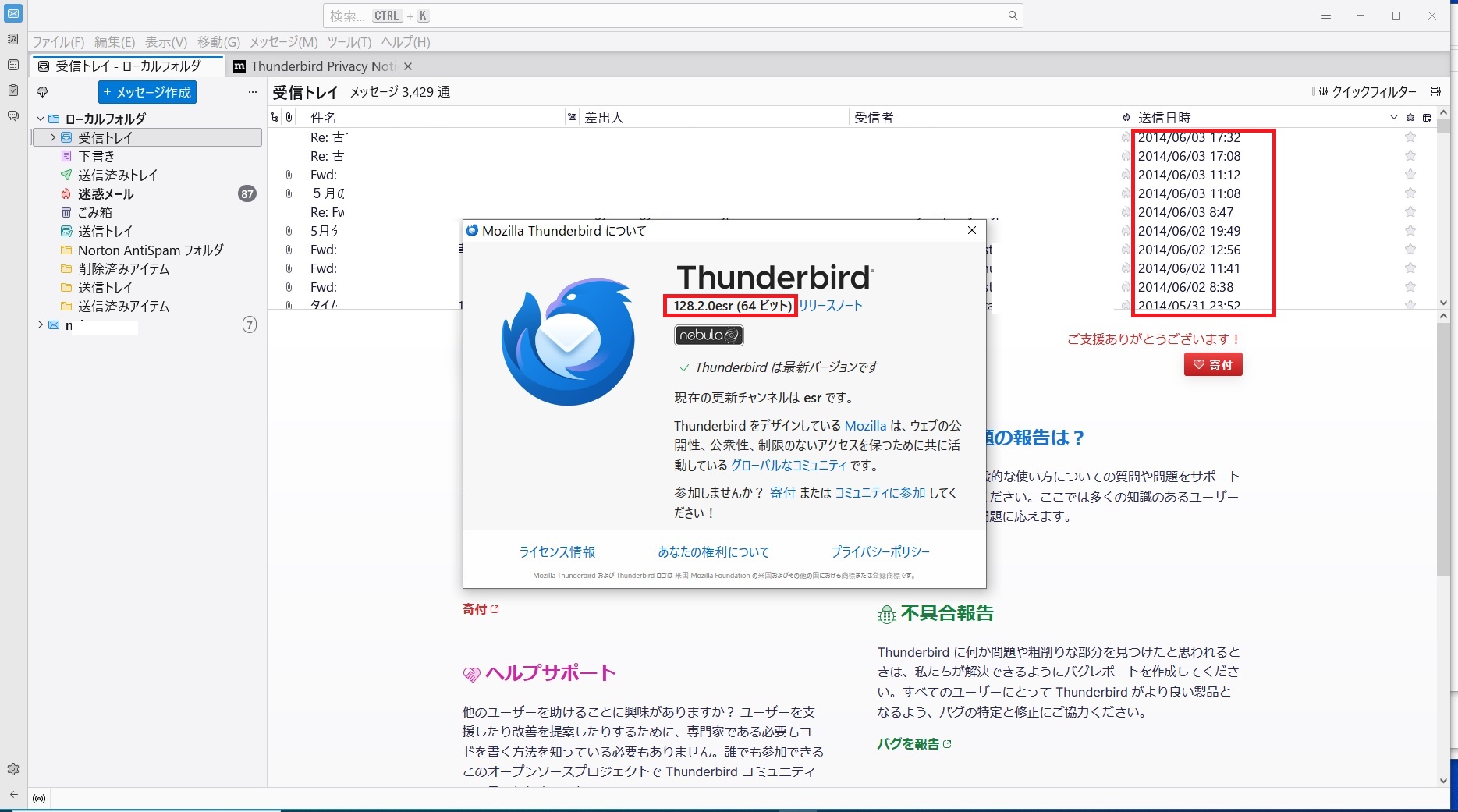Toggle junk status on 2014/06/02 19:49 message
This screenshot has width=1458, height=812.
[1126, 231]
